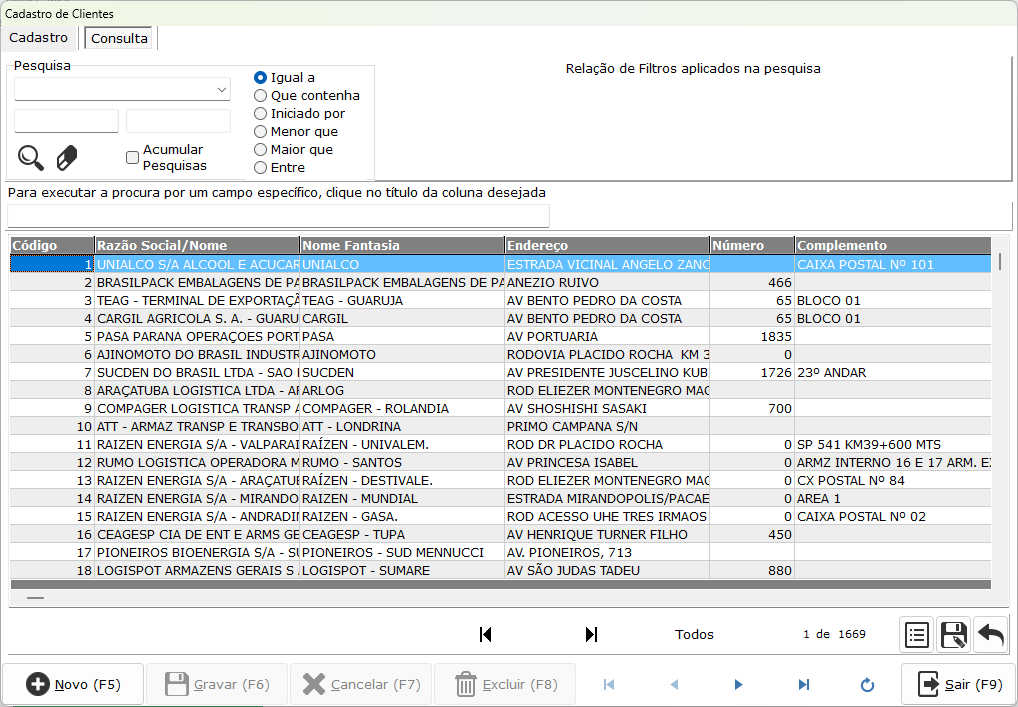Select the UNIALCO nome fantasia cell

tap(403, 264)
